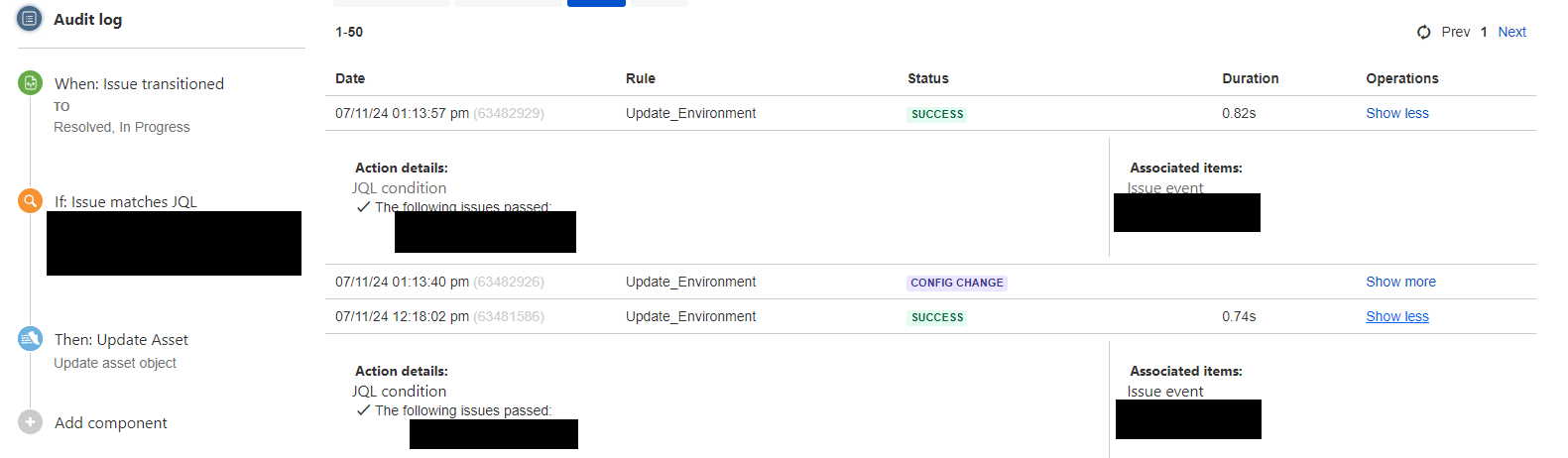
Task: Open the Audit log icon
Action: [x=30, y=19]
